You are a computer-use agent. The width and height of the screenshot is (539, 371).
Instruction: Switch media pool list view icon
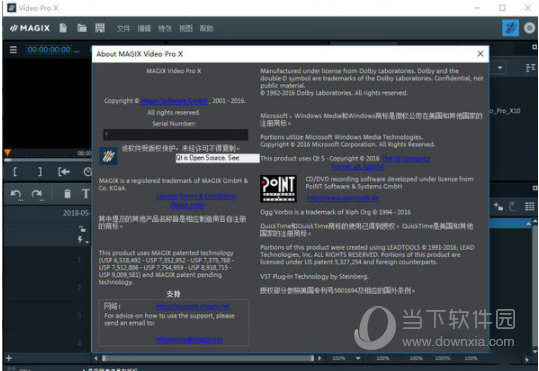click(530, 68)
